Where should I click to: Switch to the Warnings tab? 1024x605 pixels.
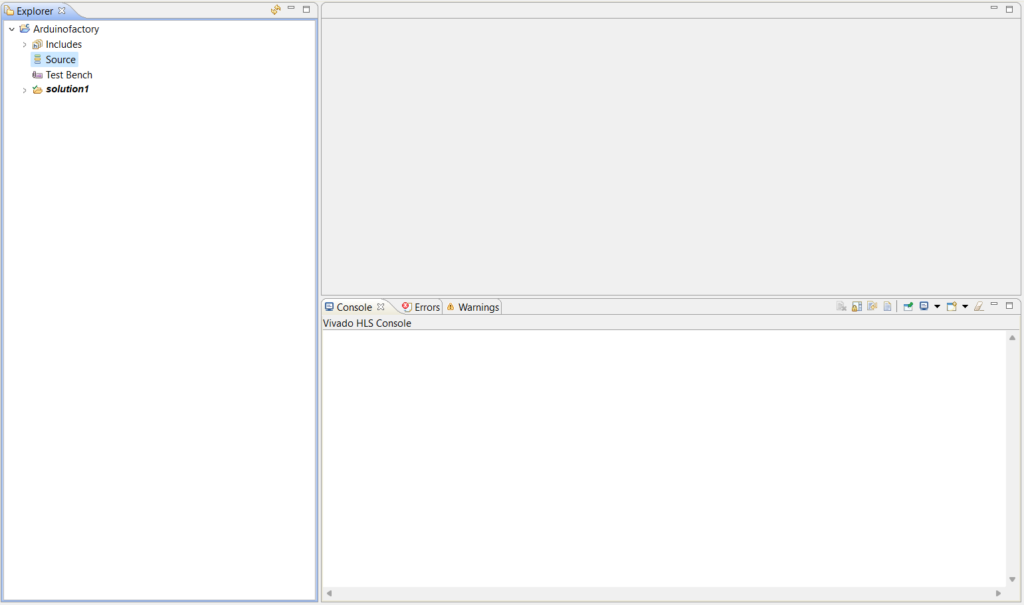click(477, 307)
